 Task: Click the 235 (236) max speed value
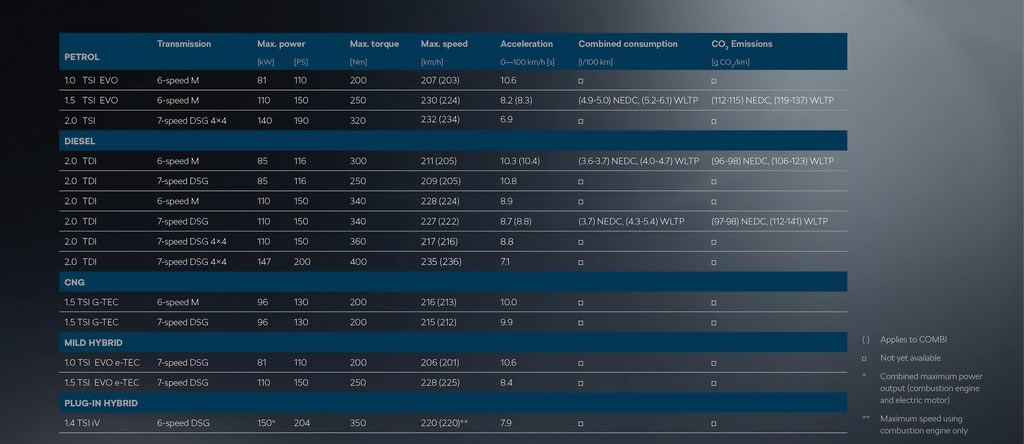(441, 261)
